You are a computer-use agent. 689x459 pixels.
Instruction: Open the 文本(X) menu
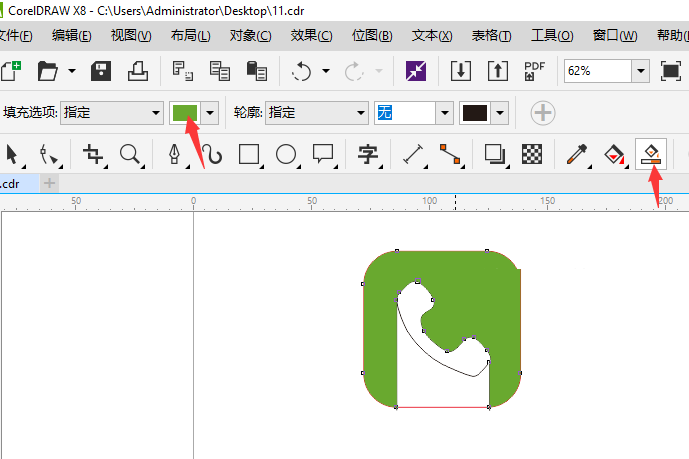(432, 35)
